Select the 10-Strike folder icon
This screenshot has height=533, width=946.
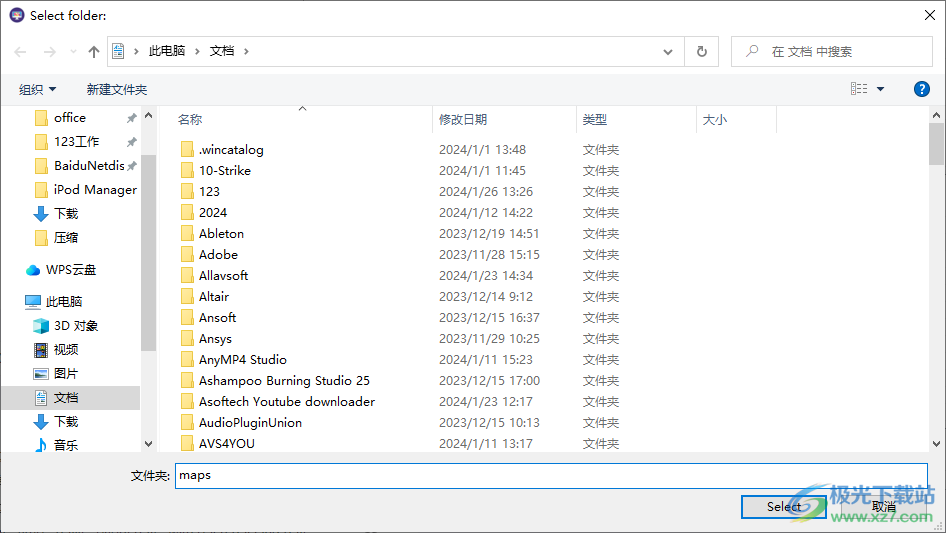[188, 171]
